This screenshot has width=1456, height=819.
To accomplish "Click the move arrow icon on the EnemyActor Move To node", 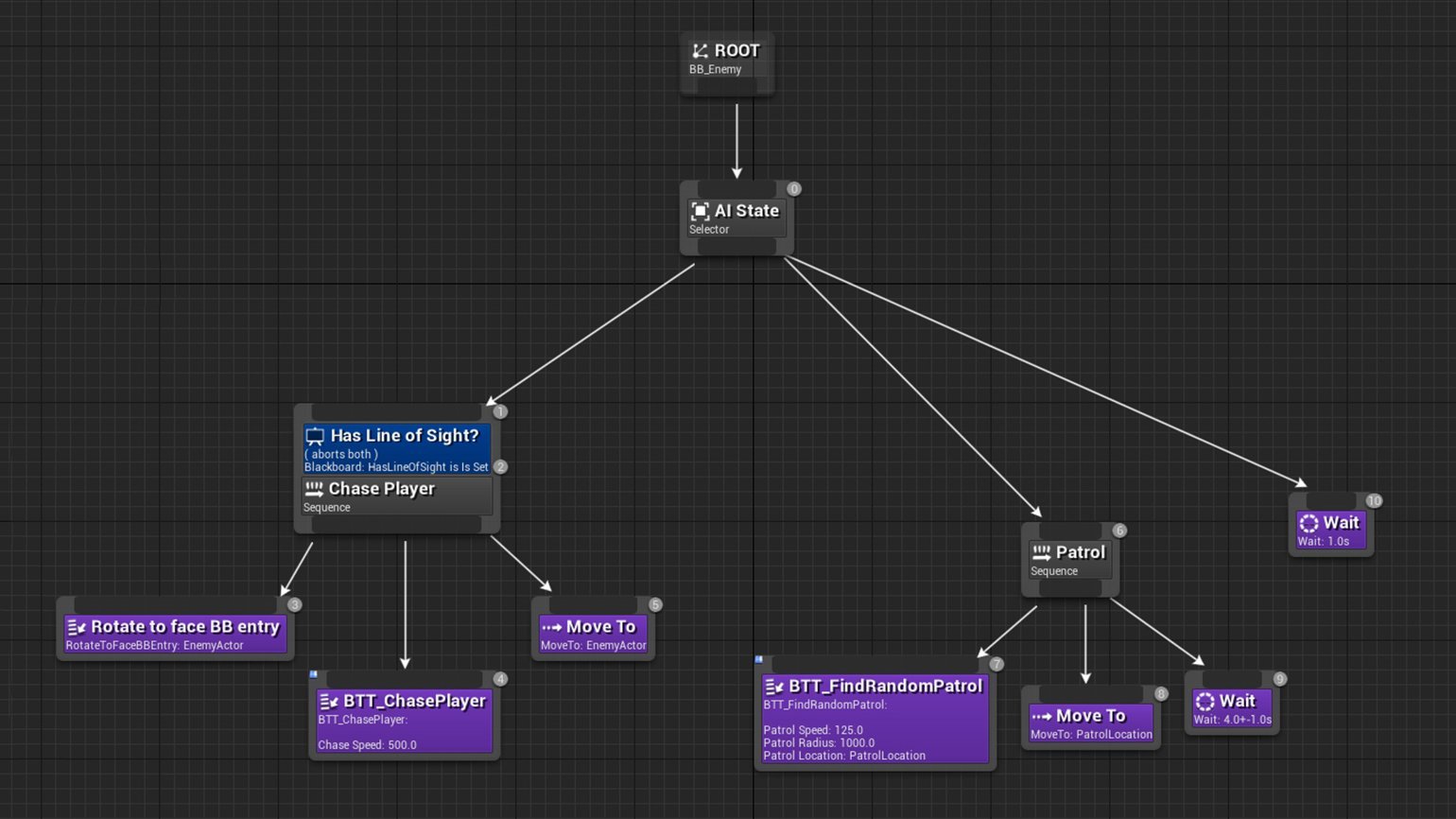I will click(x=551, y=627).
